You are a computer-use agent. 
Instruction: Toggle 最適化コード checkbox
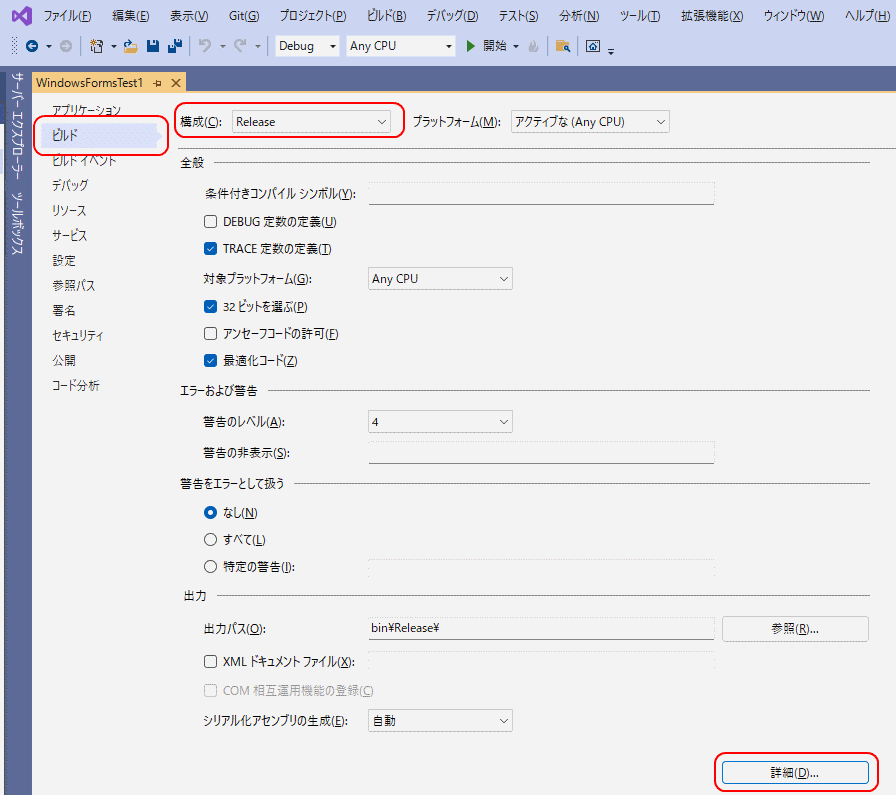coord(210,361)
